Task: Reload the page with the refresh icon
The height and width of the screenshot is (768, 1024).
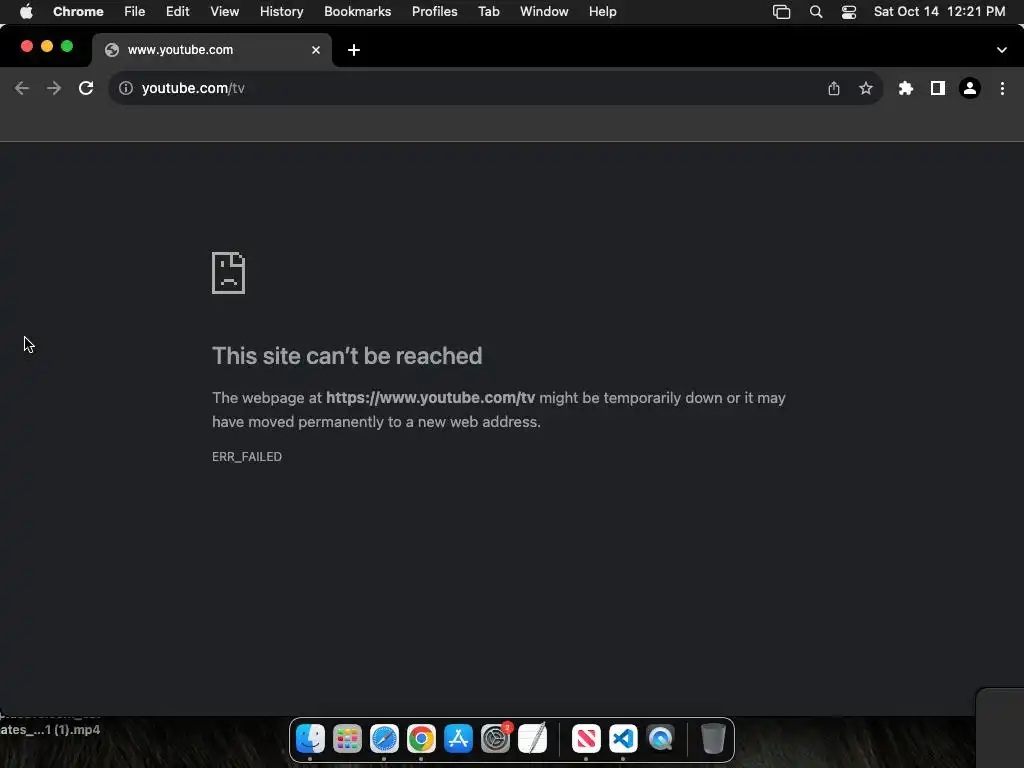Action: click(86, 88)
